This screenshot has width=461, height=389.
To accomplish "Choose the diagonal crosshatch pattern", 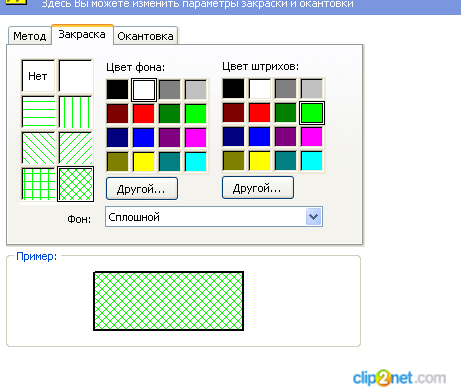I will (x=76, y=184).
